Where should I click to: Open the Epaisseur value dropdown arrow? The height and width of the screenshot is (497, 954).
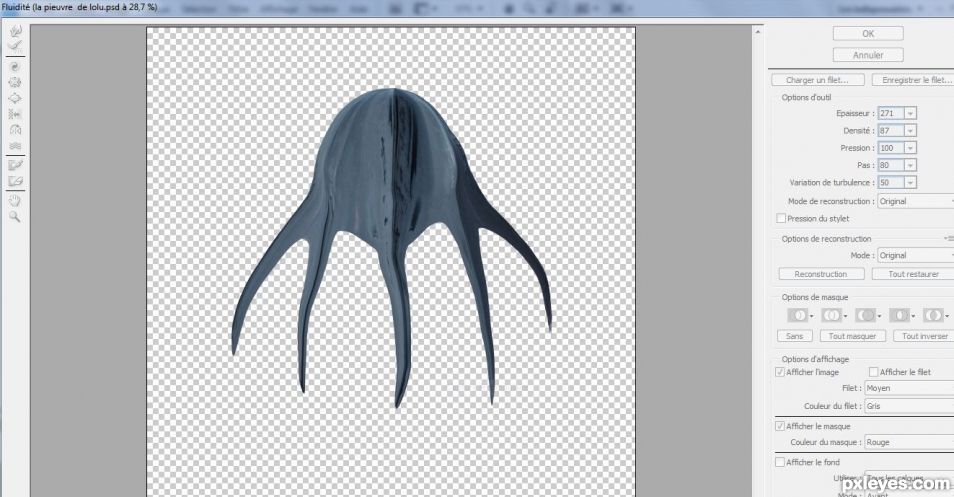[x=910, y=113]
